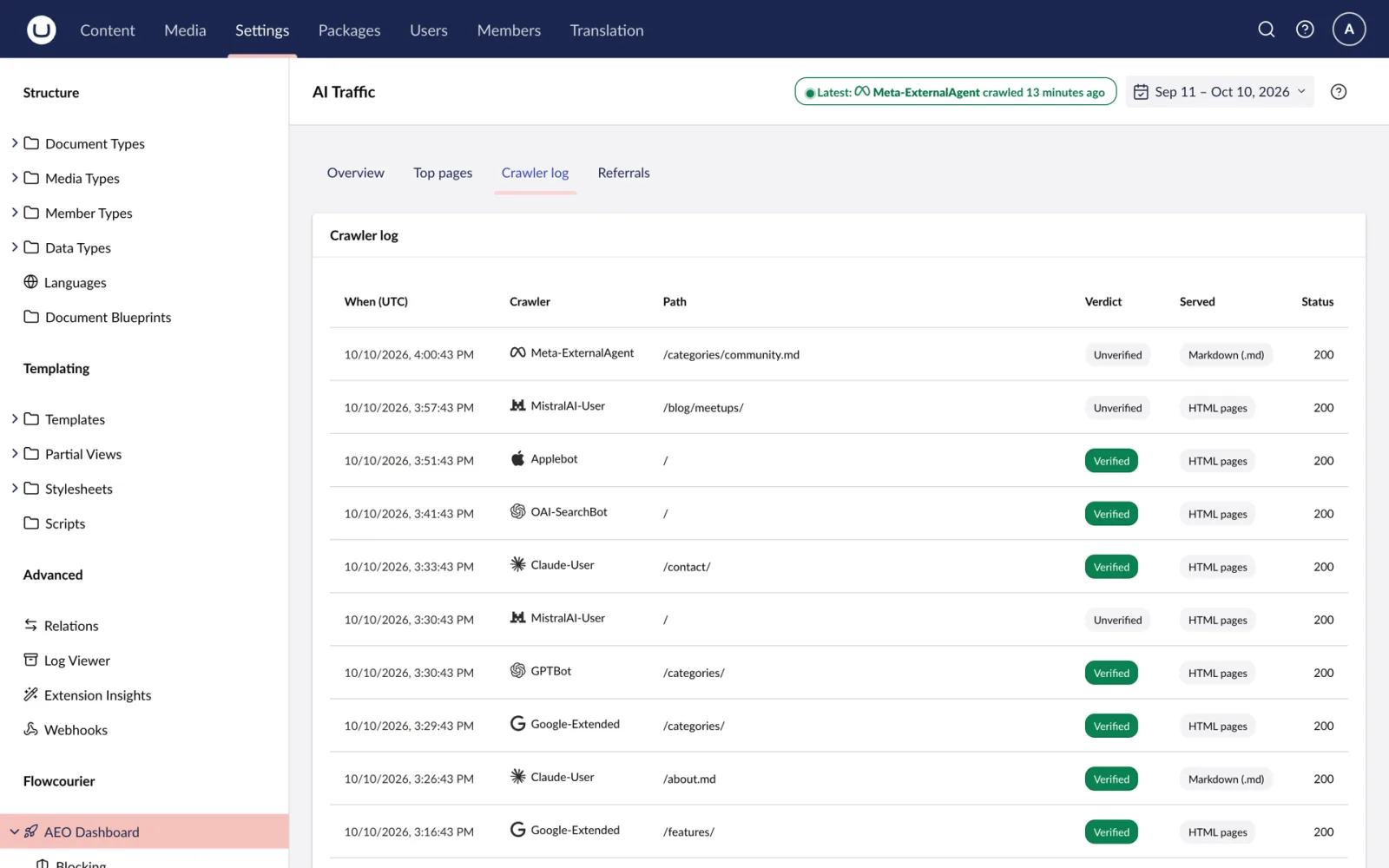
Task: Click the Webhooks icon
Action: click(31, 729)
